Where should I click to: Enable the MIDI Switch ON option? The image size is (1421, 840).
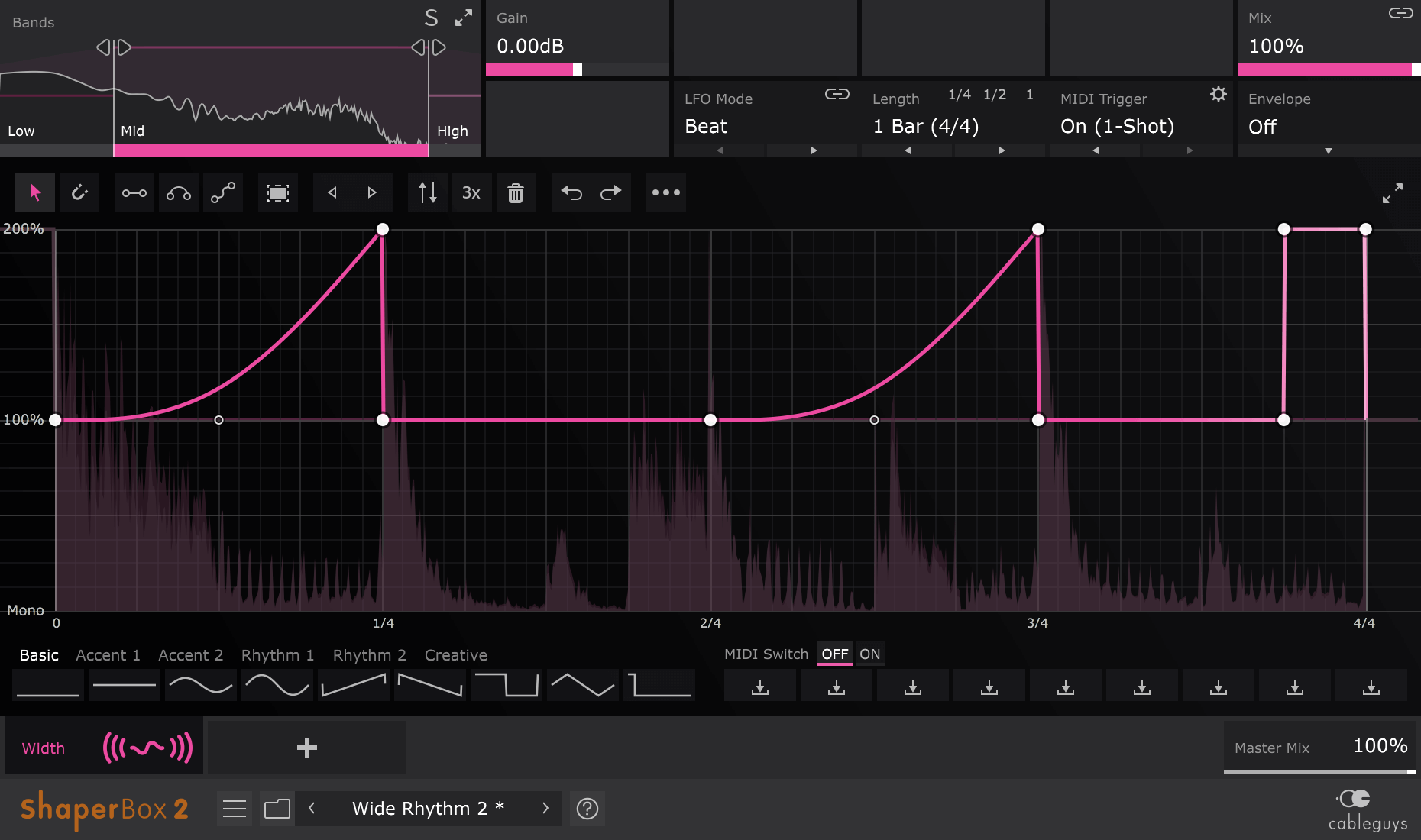[869, 654]
